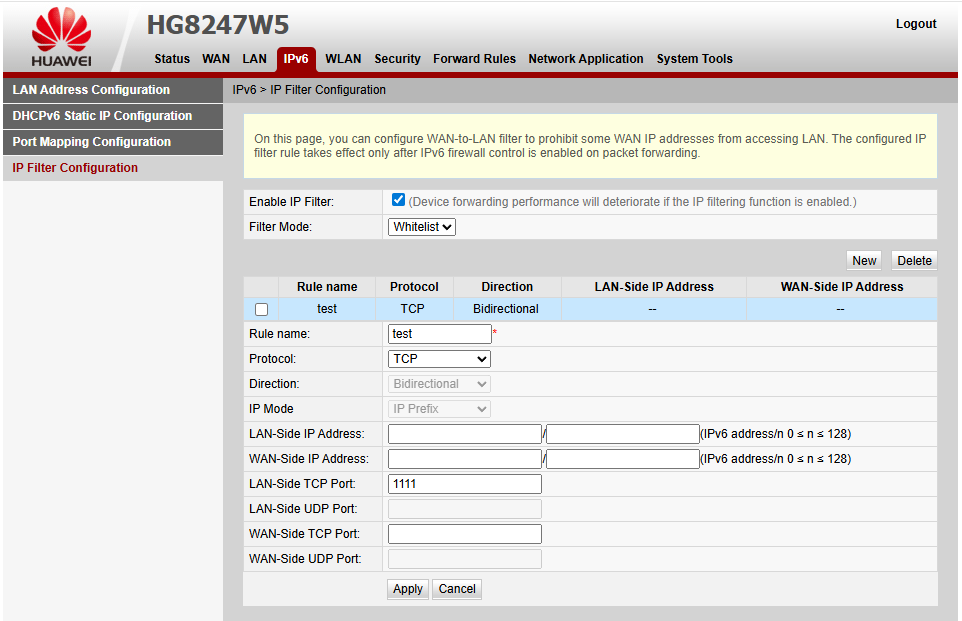Go to the Network Application tab
The image size is (962, 621).
pyautogui.click(x=586, y=59)
